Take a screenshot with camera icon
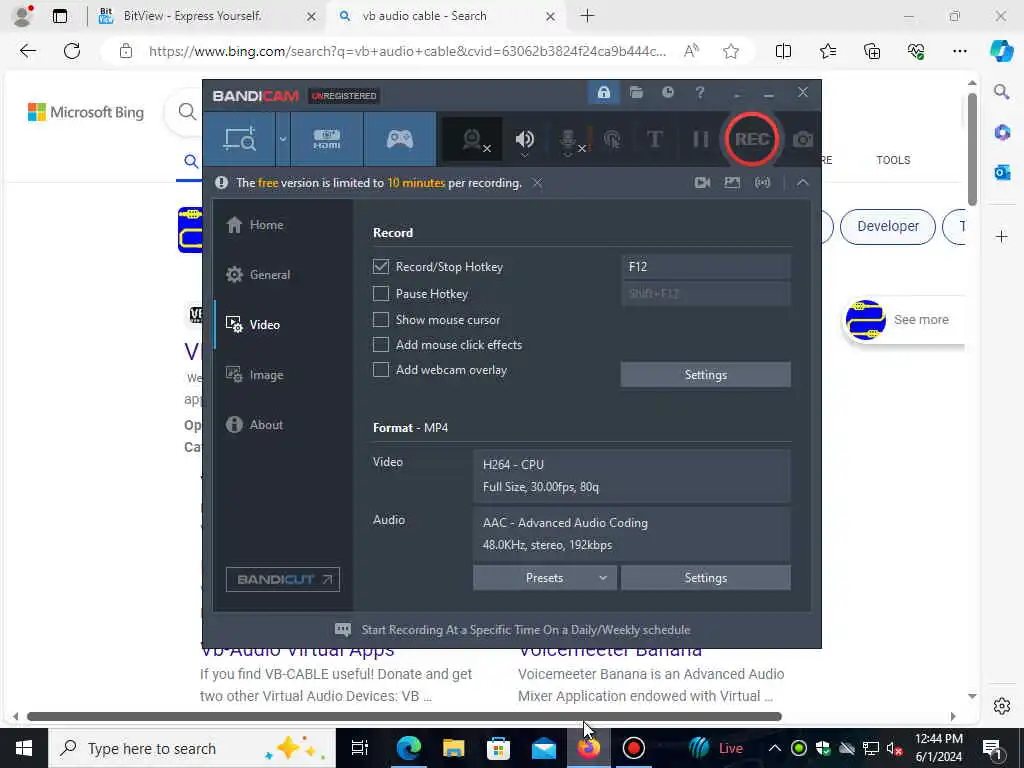 coord(803,139)
